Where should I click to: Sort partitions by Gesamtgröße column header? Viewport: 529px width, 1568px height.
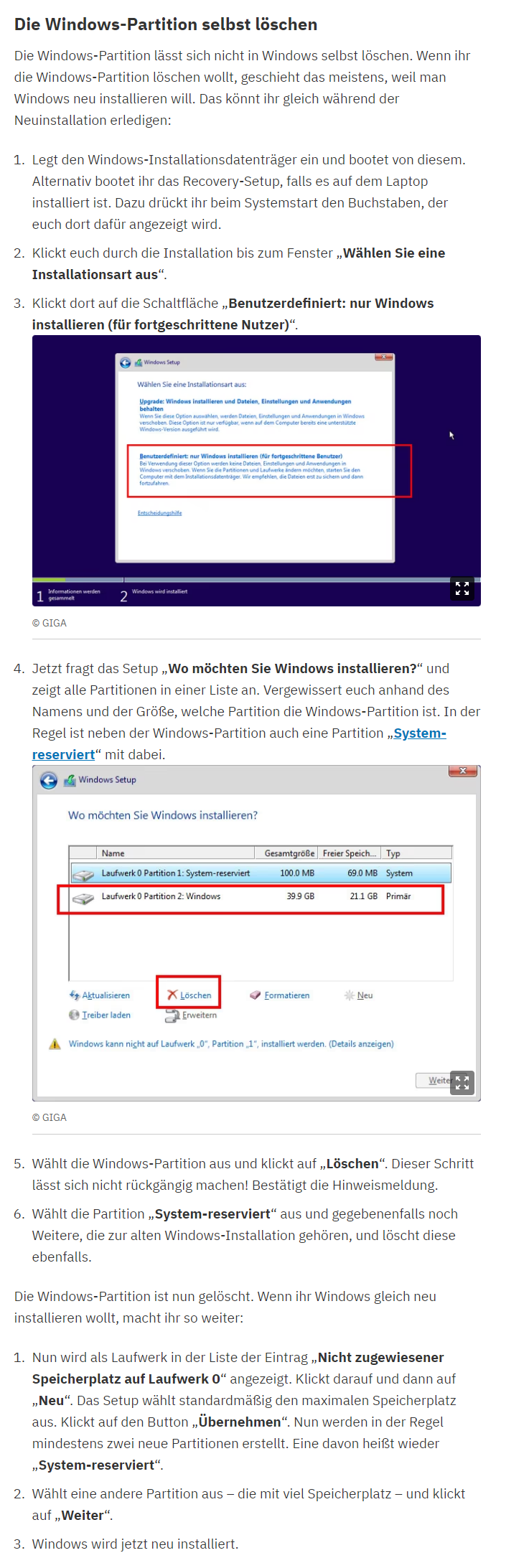click(286, 853)
